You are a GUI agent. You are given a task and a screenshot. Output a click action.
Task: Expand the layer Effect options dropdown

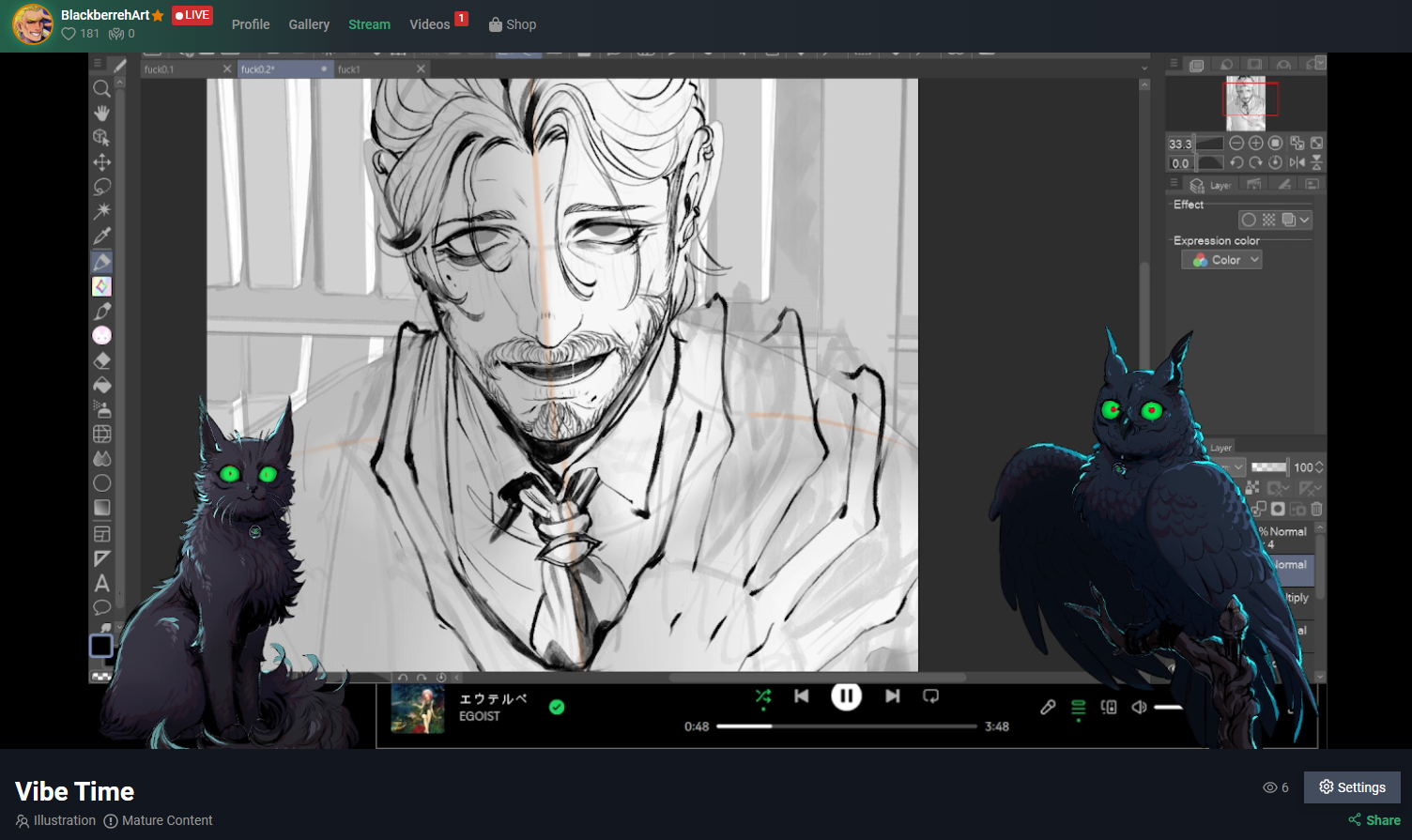click(x=1304, y=220)
